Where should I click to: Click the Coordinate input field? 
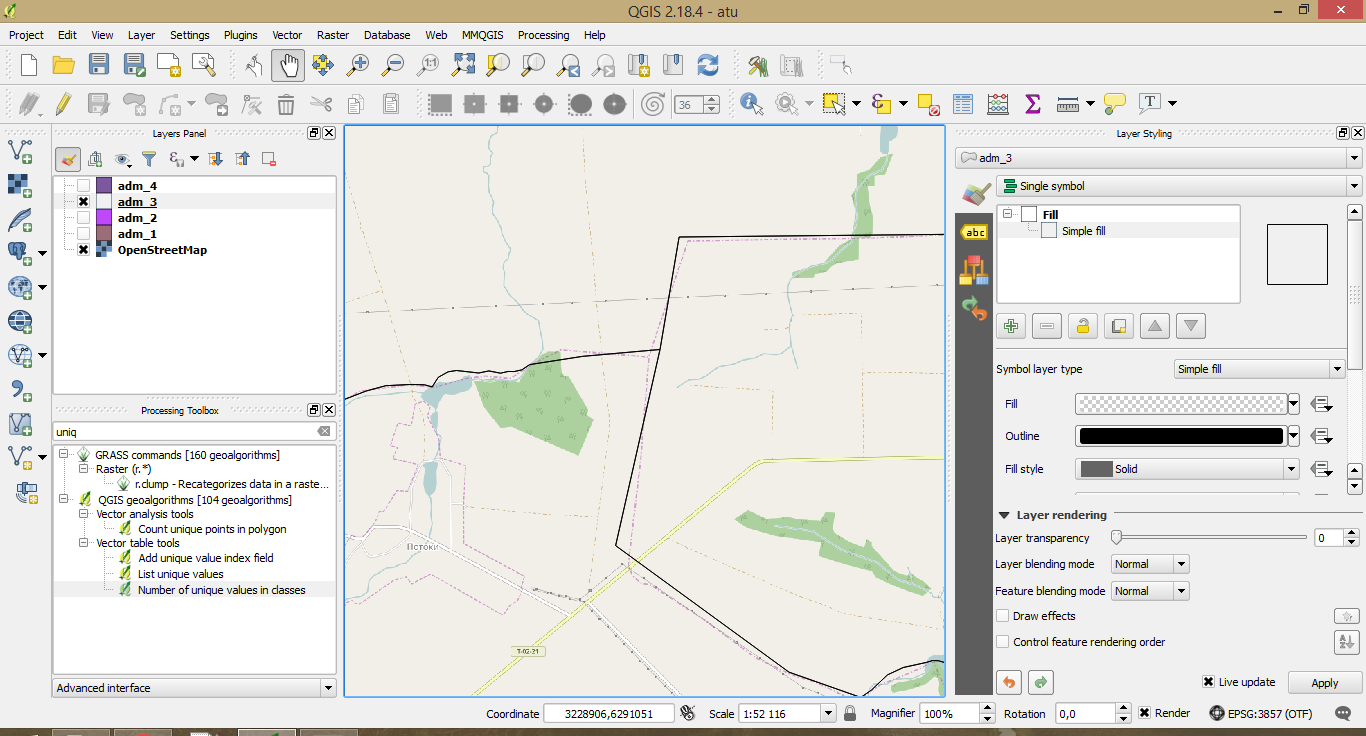608,714
